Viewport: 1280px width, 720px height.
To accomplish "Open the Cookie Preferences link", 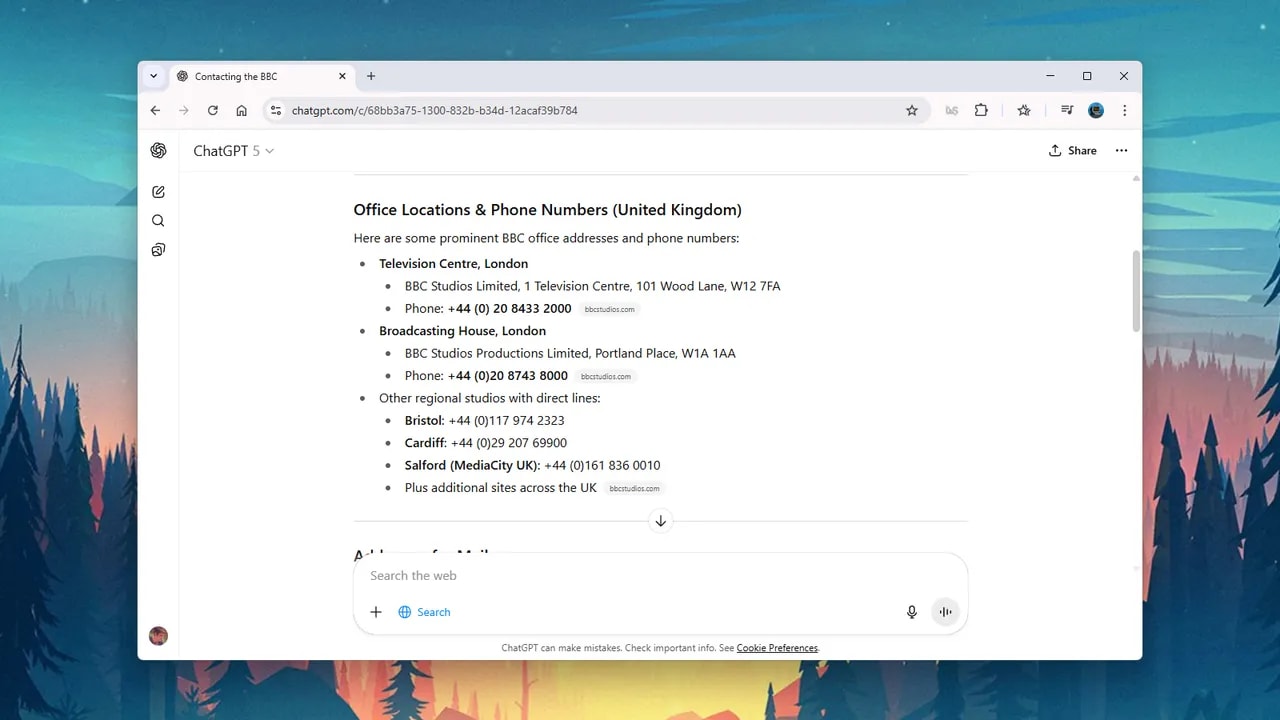I will point(777,648).
